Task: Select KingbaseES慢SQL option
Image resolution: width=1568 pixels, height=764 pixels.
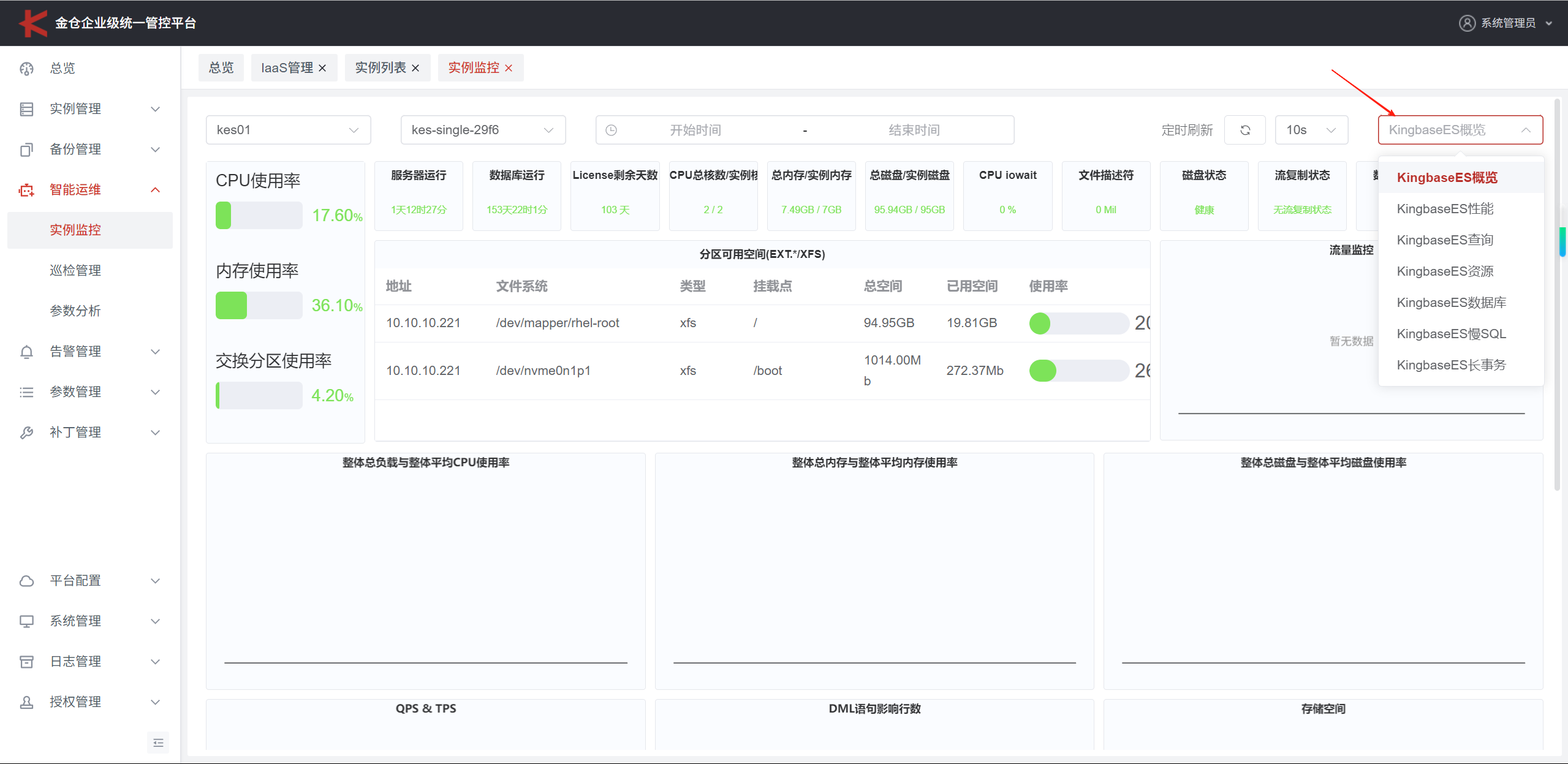Action: click(x=1451, y=334)
